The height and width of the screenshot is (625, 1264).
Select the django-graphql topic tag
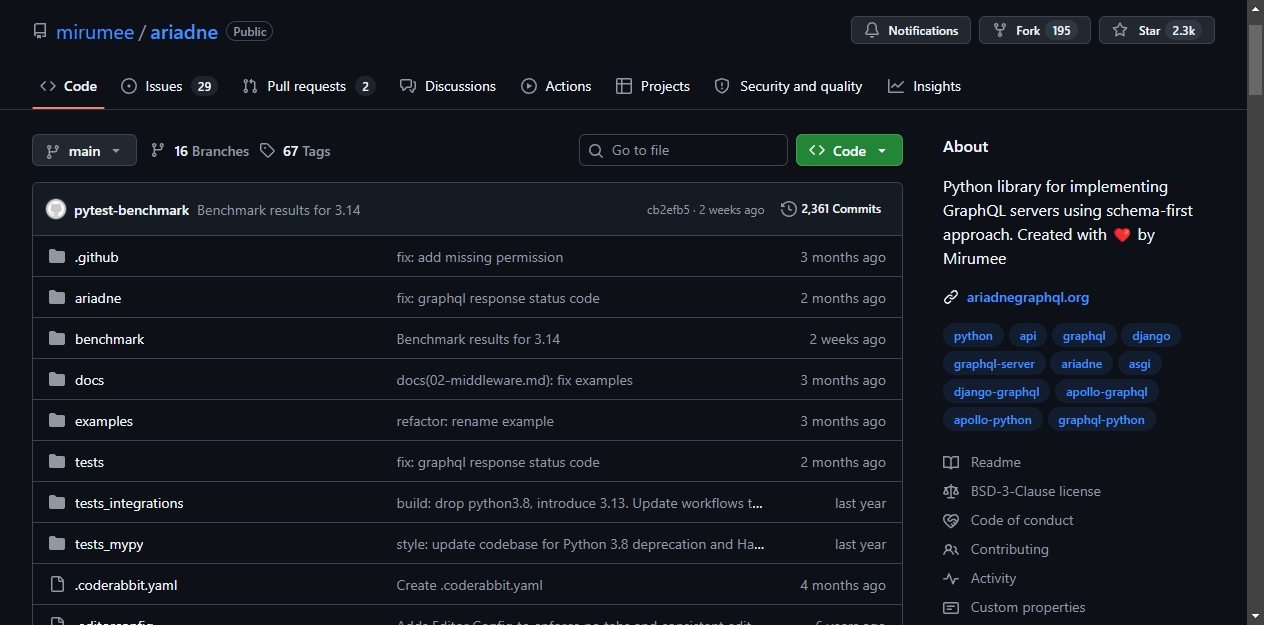[996, 392]
